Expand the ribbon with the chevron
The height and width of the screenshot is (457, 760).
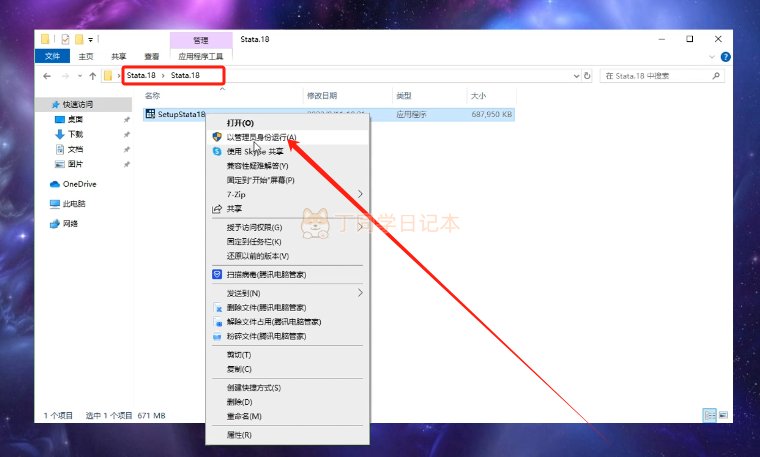click(x=712, y=57)
